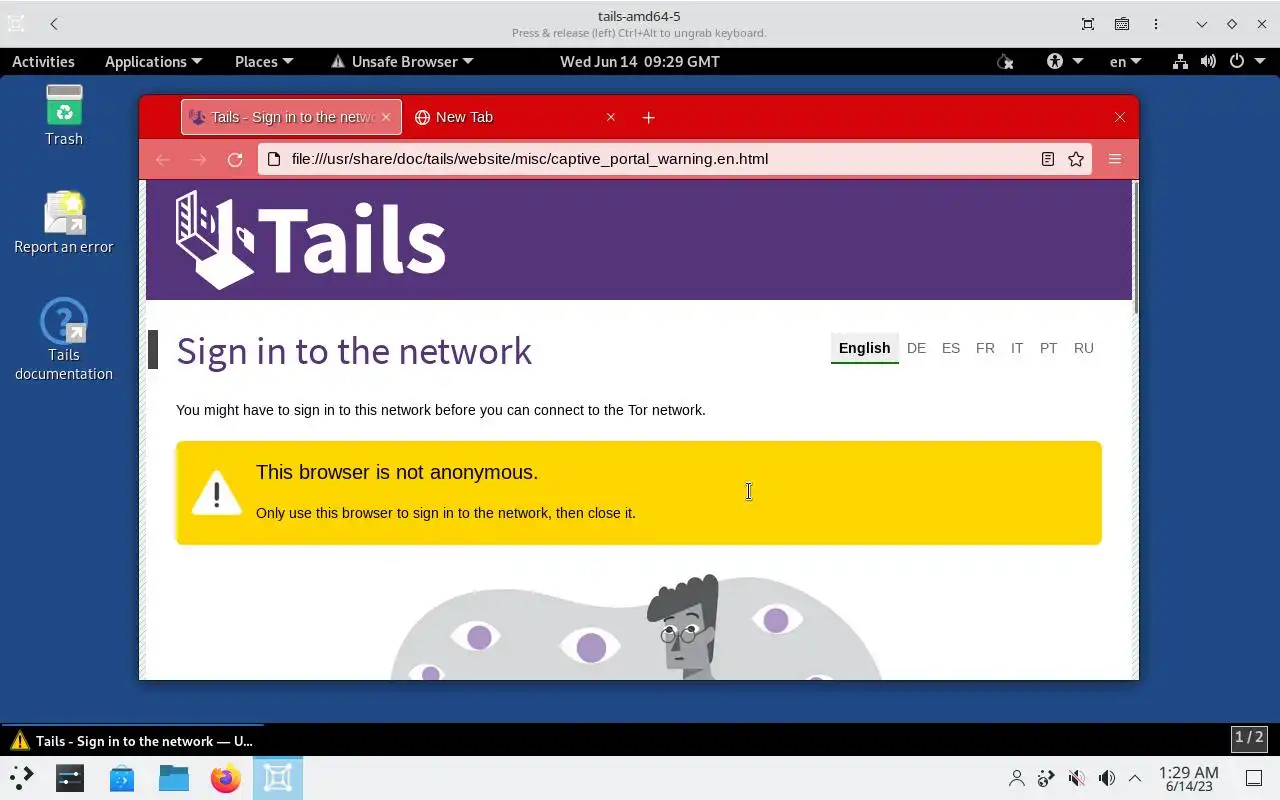Screen dimensions: 1280x800
Task: Open the file manager taskbar icon
Action: click(174, 778)
